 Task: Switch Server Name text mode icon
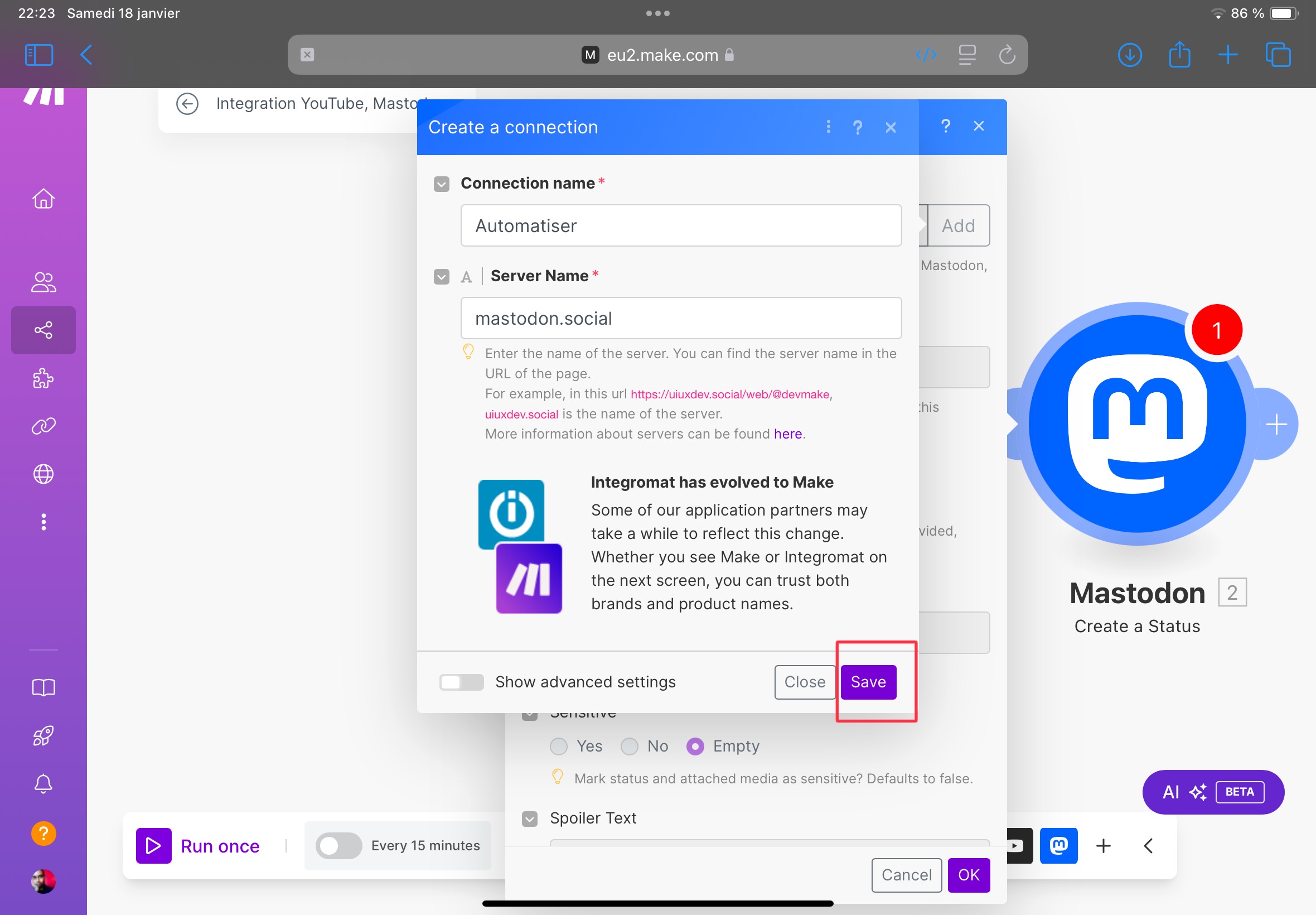(466, 277)
